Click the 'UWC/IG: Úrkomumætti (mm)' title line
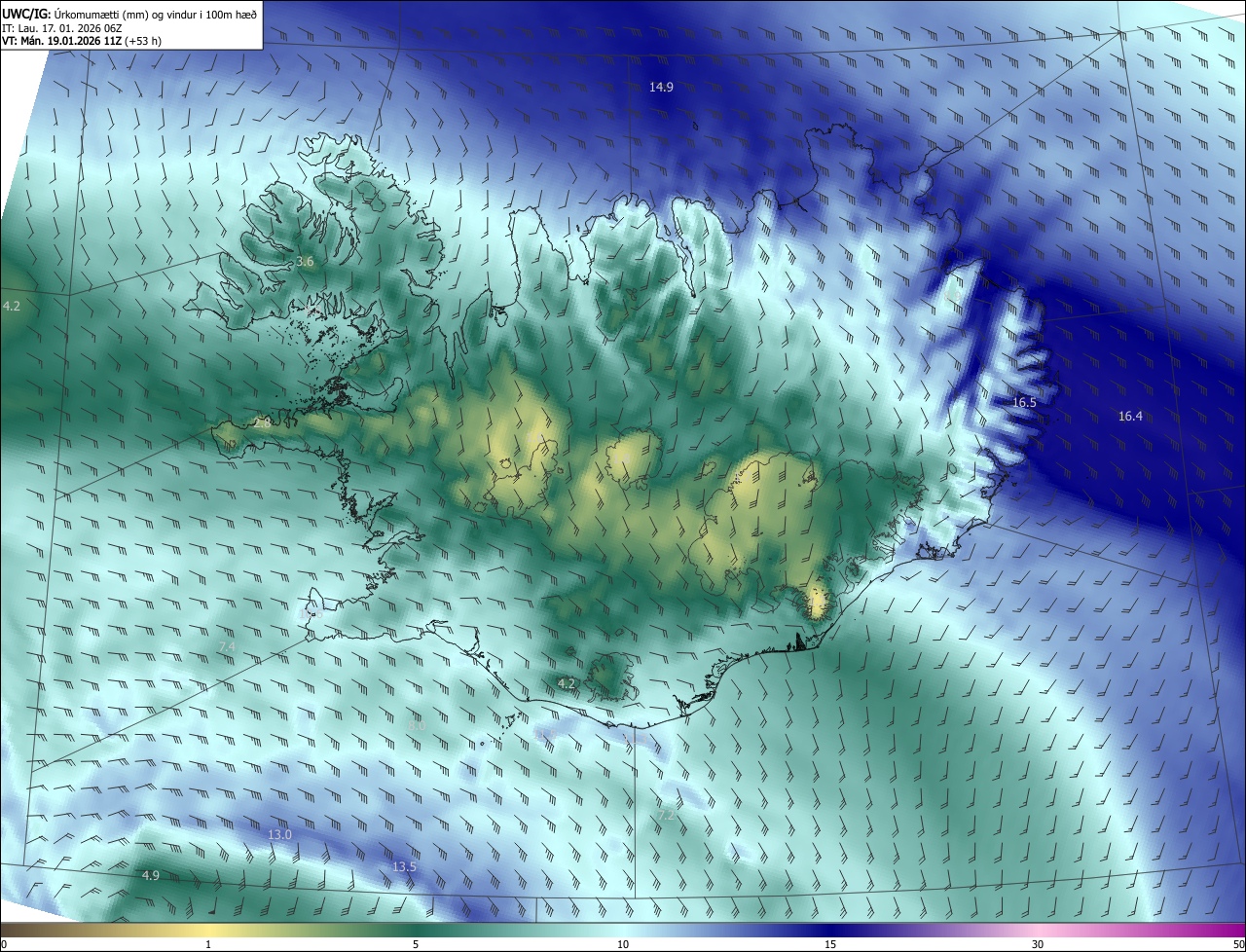Viewport: 1246px width, 952px height. [129, 14]
